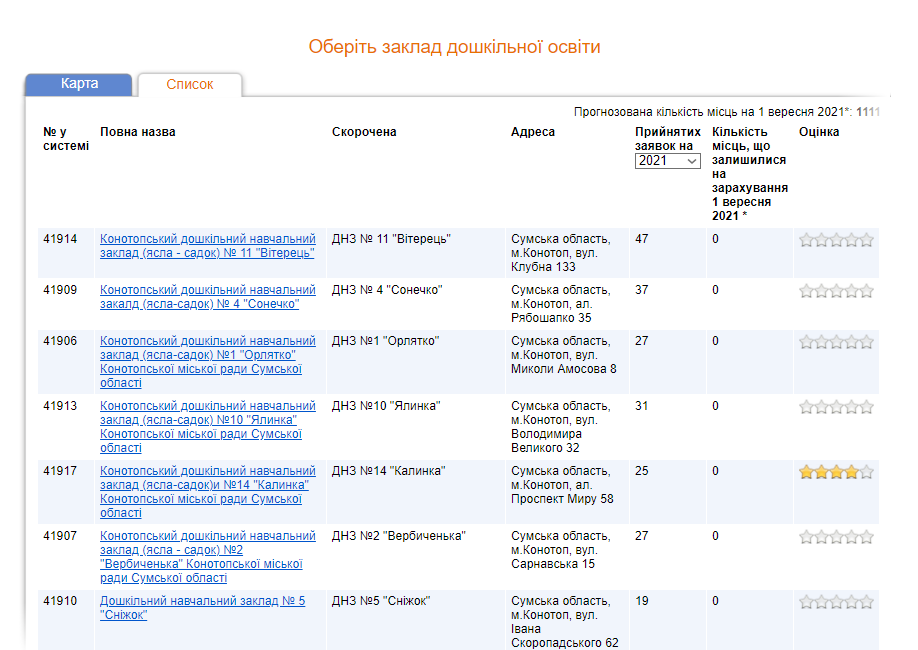
Task: Click system number 41906
Action: pyautogui.click(x=60, y=341)
